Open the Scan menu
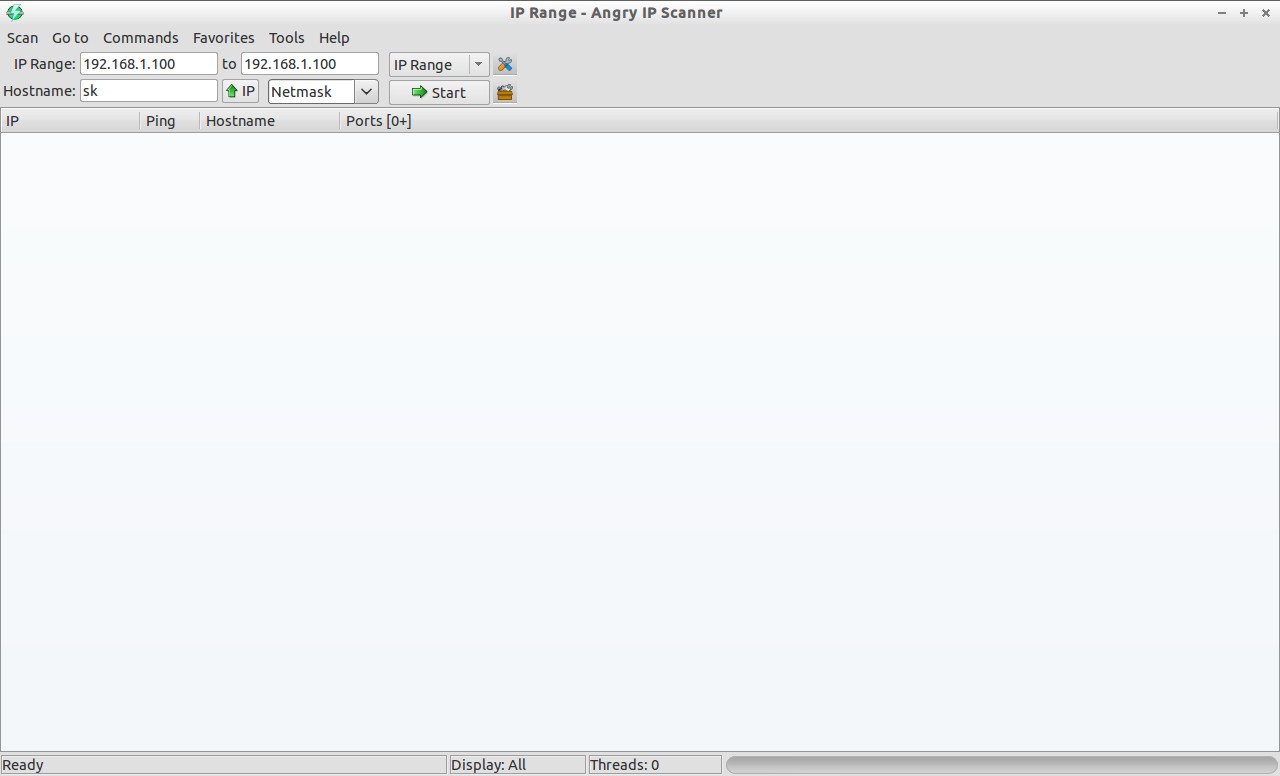 22,38
